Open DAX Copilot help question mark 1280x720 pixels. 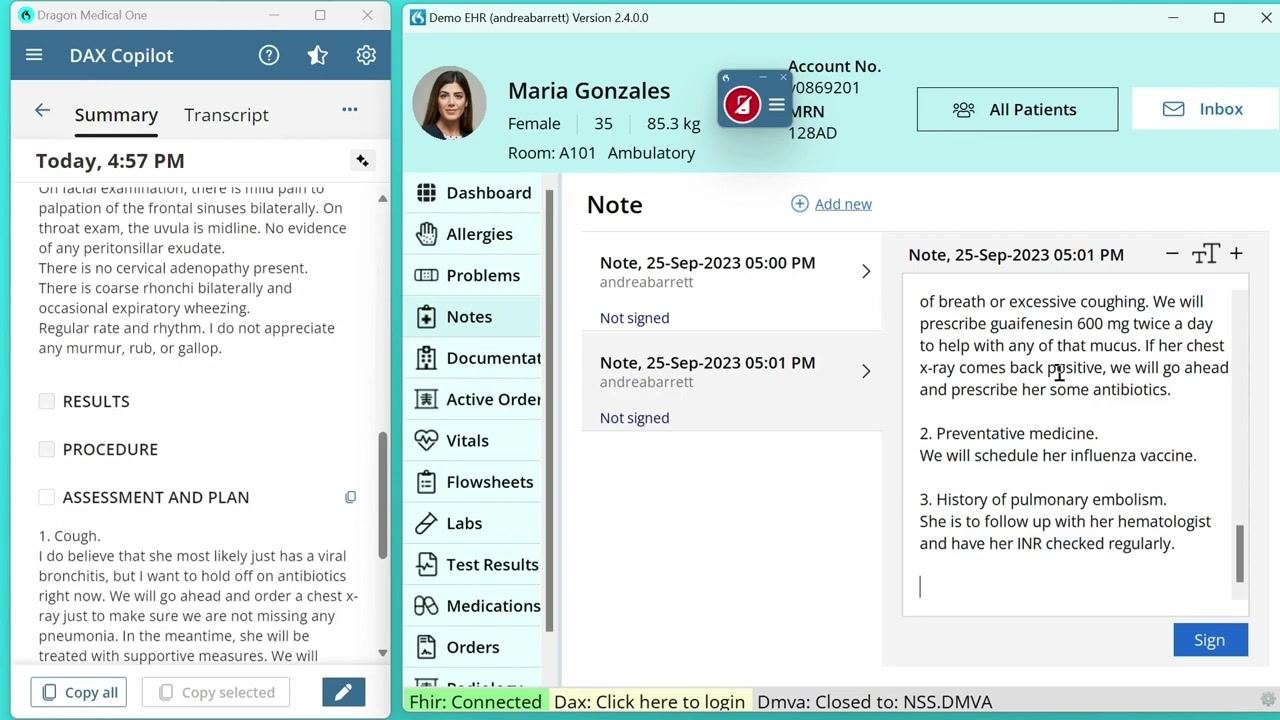click(x=269, y=55)
